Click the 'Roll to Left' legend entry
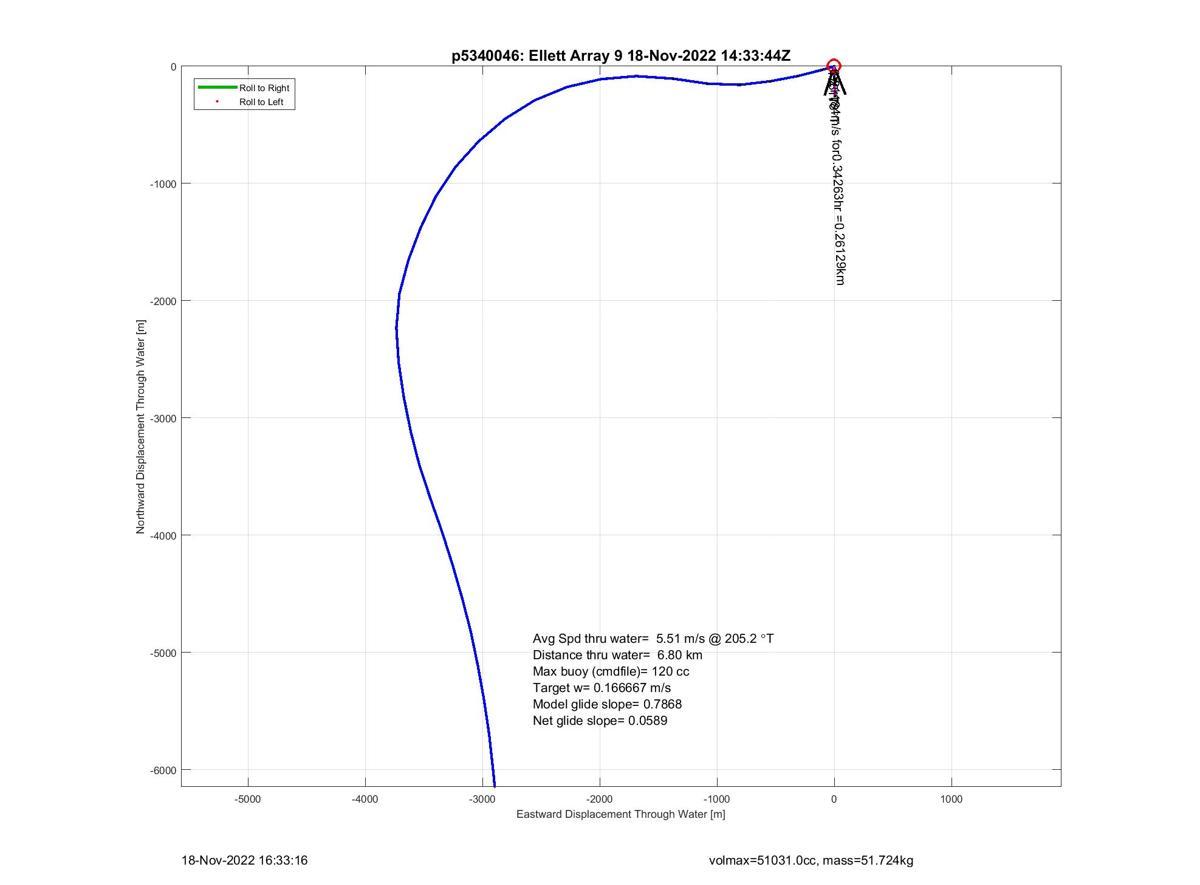This screenshot has width=1200, height=885. [261, 102]
